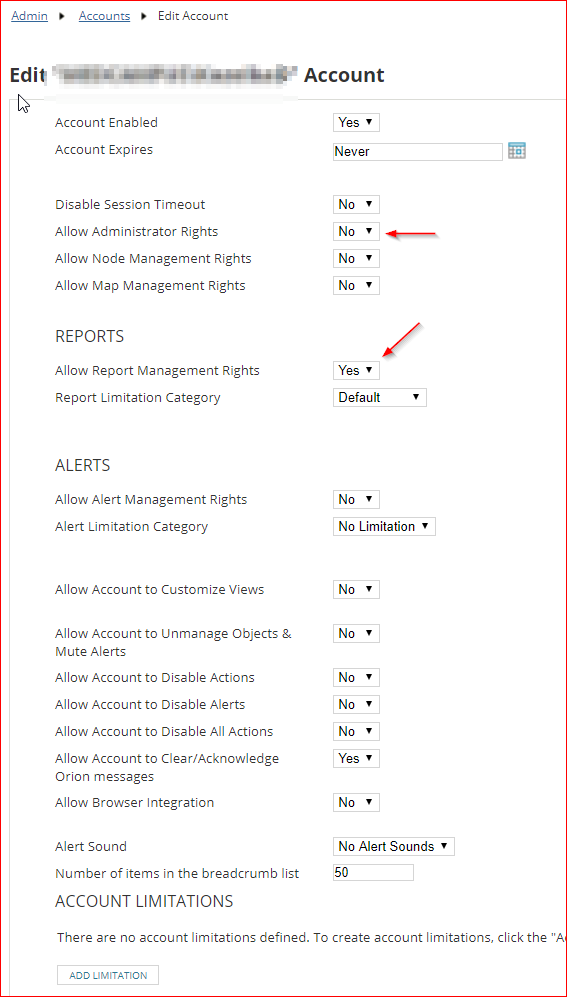
Task: Change Allow Administrator Rights dropdown value
Action: pos(356,232)
